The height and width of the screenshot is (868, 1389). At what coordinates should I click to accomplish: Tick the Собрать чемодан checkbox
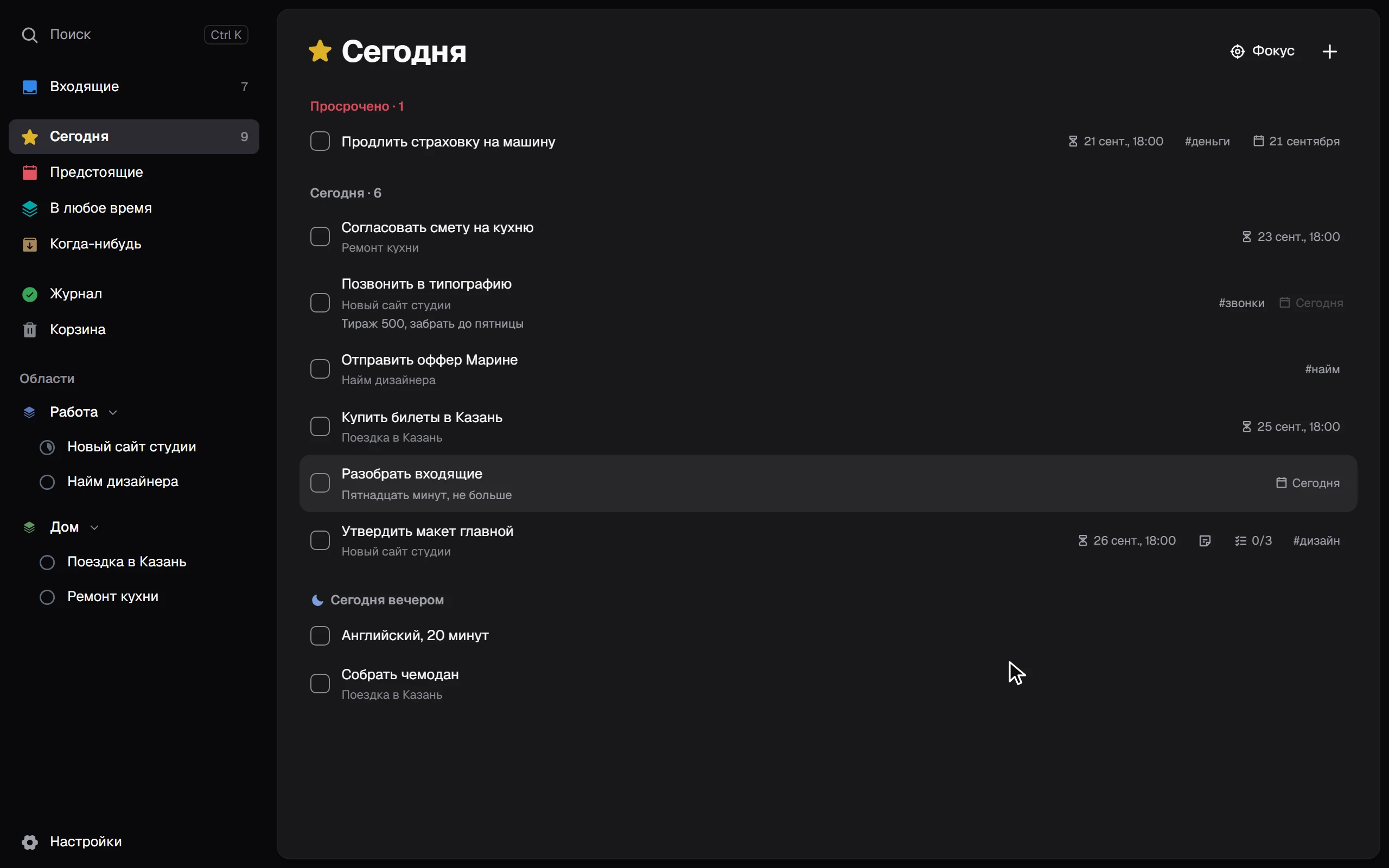[320, 684]
